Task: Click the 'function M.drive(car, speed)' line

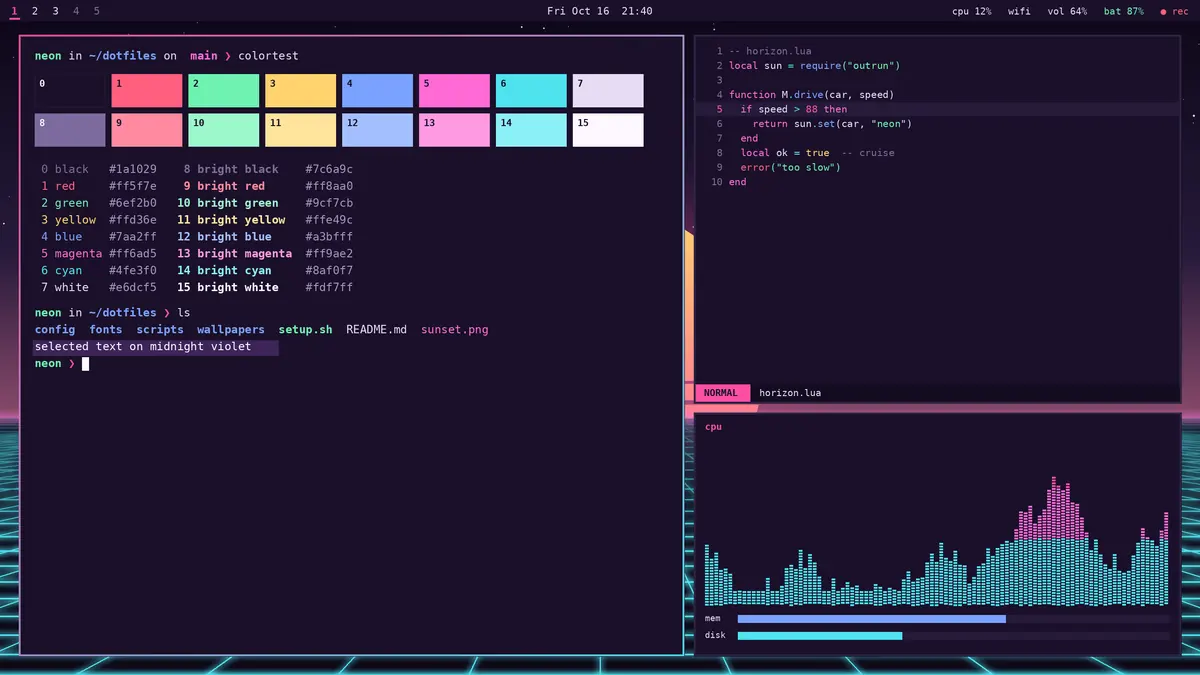Action: coord(812,95)
